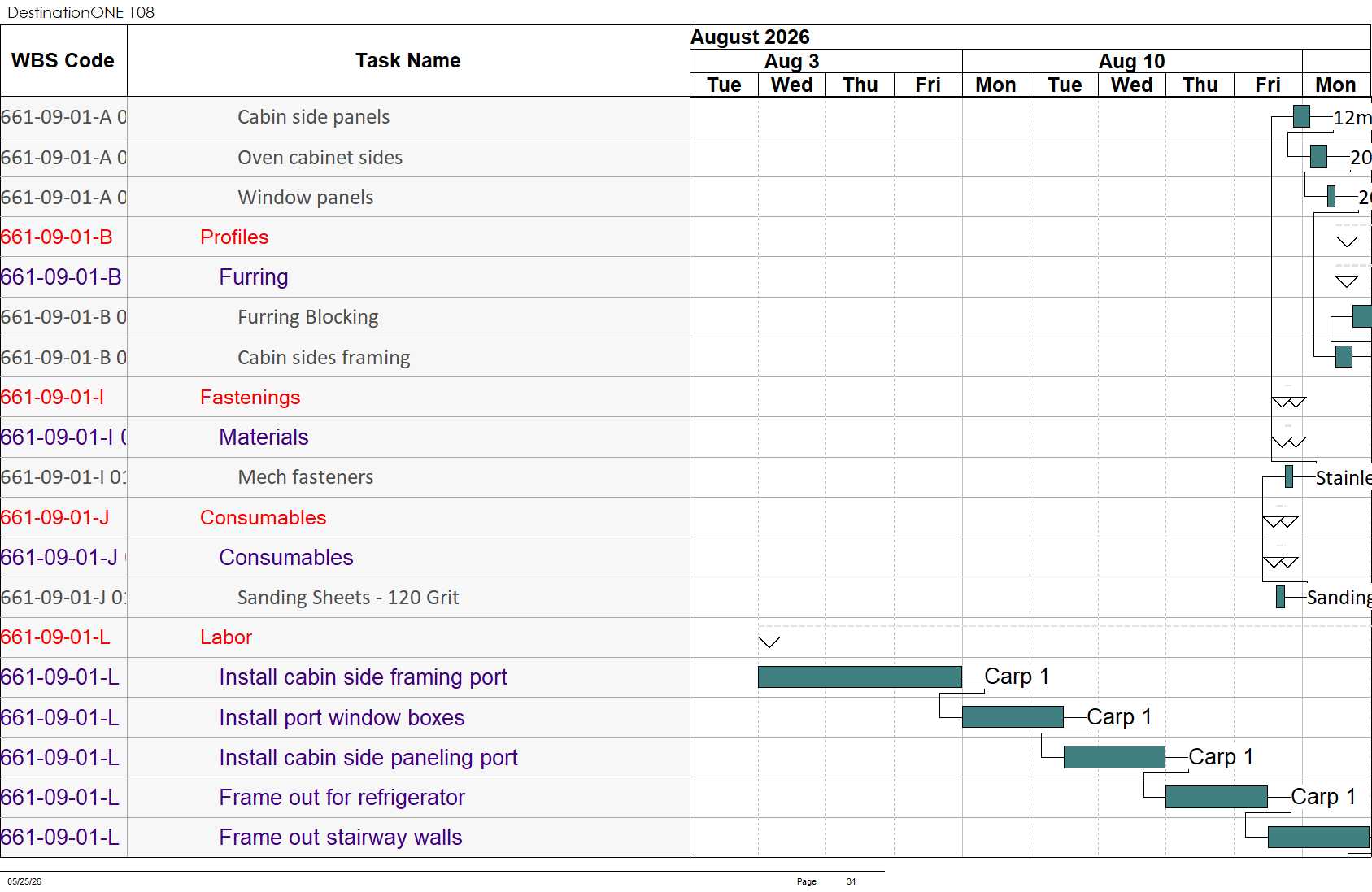Click the Profiles summary triangle marker
This screenshot has height=892, width=1372.
tap(1347, 241)
